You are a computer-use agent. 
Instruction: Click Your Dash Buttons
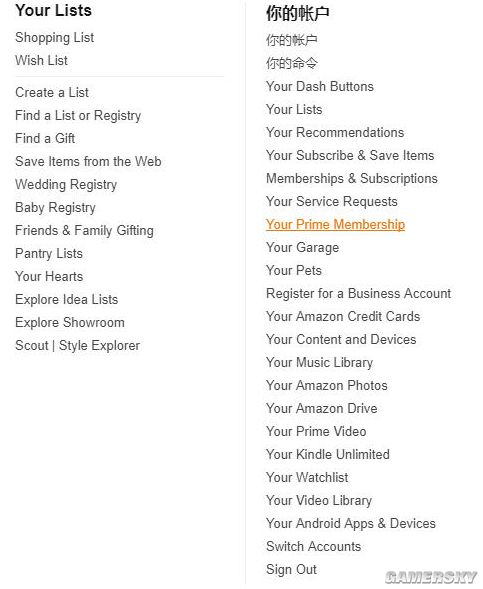pyautogui.click(x=320, y=86)
